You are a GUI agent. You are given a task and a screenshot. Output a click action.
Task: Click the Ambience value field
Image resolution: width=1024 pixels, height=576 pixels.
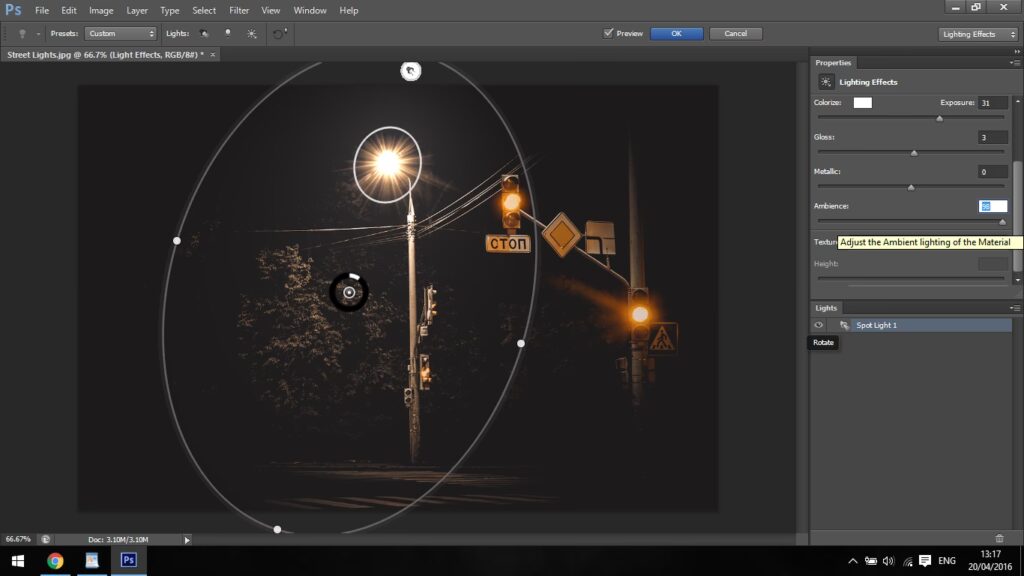tap(992, 206)
